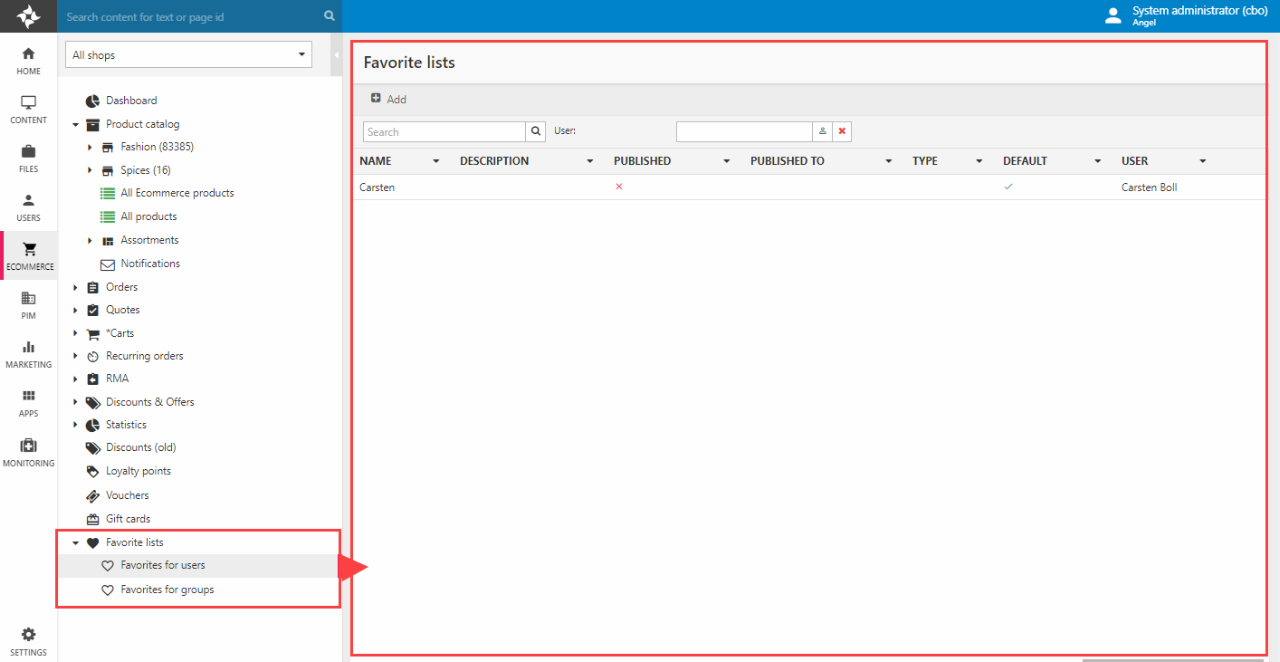Open the Ecommerce section in sidebar

point(29,256)
